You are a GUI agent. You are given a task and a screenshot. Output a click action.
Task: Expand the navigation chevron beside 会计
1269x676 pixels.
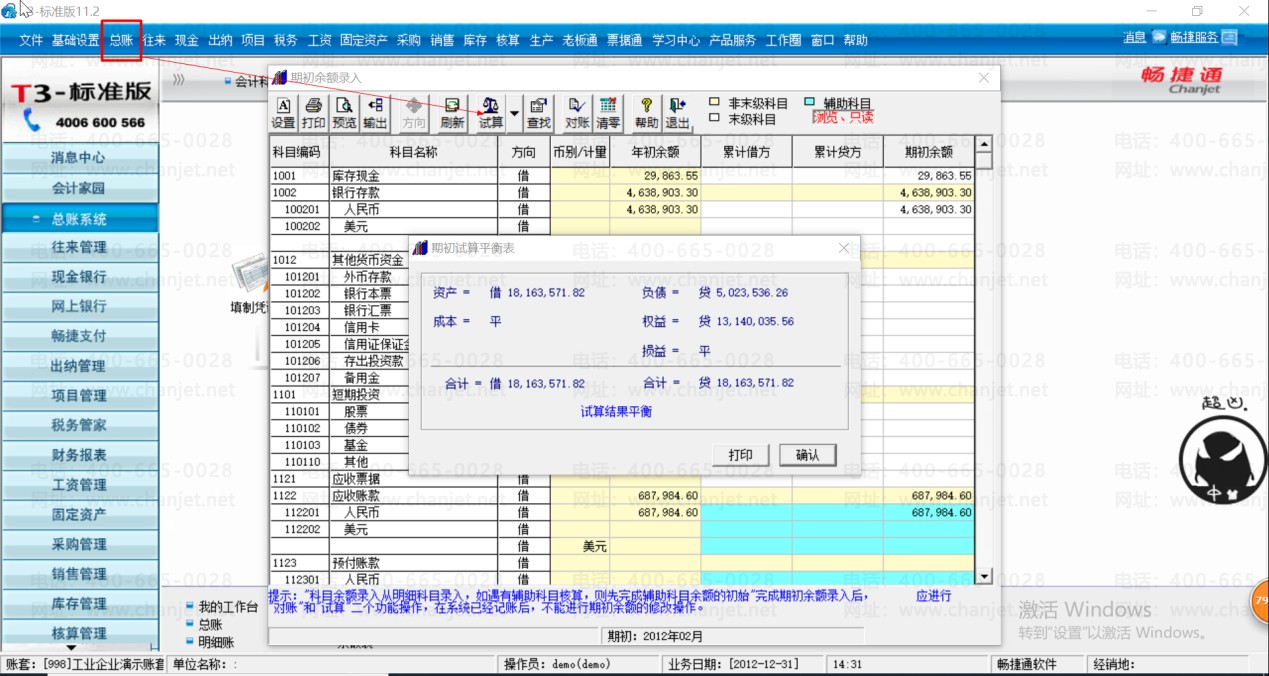[178, 81]
